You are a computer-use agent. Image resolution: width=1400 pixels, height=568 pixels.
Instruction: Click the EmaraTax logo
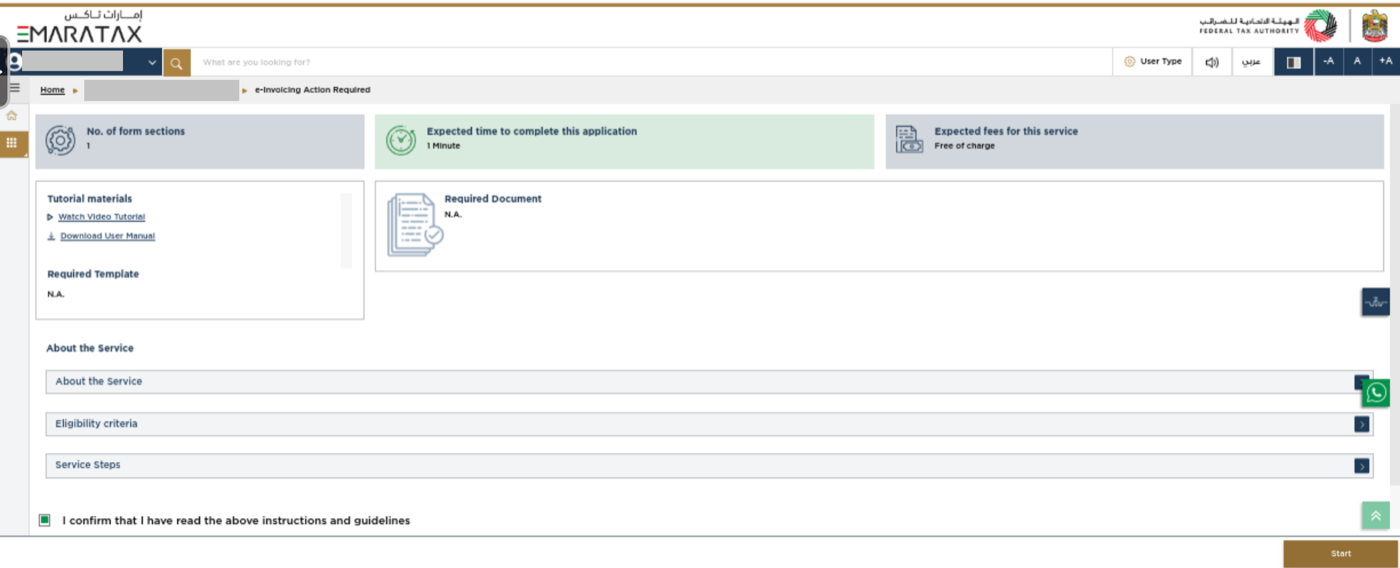point(80,27)
